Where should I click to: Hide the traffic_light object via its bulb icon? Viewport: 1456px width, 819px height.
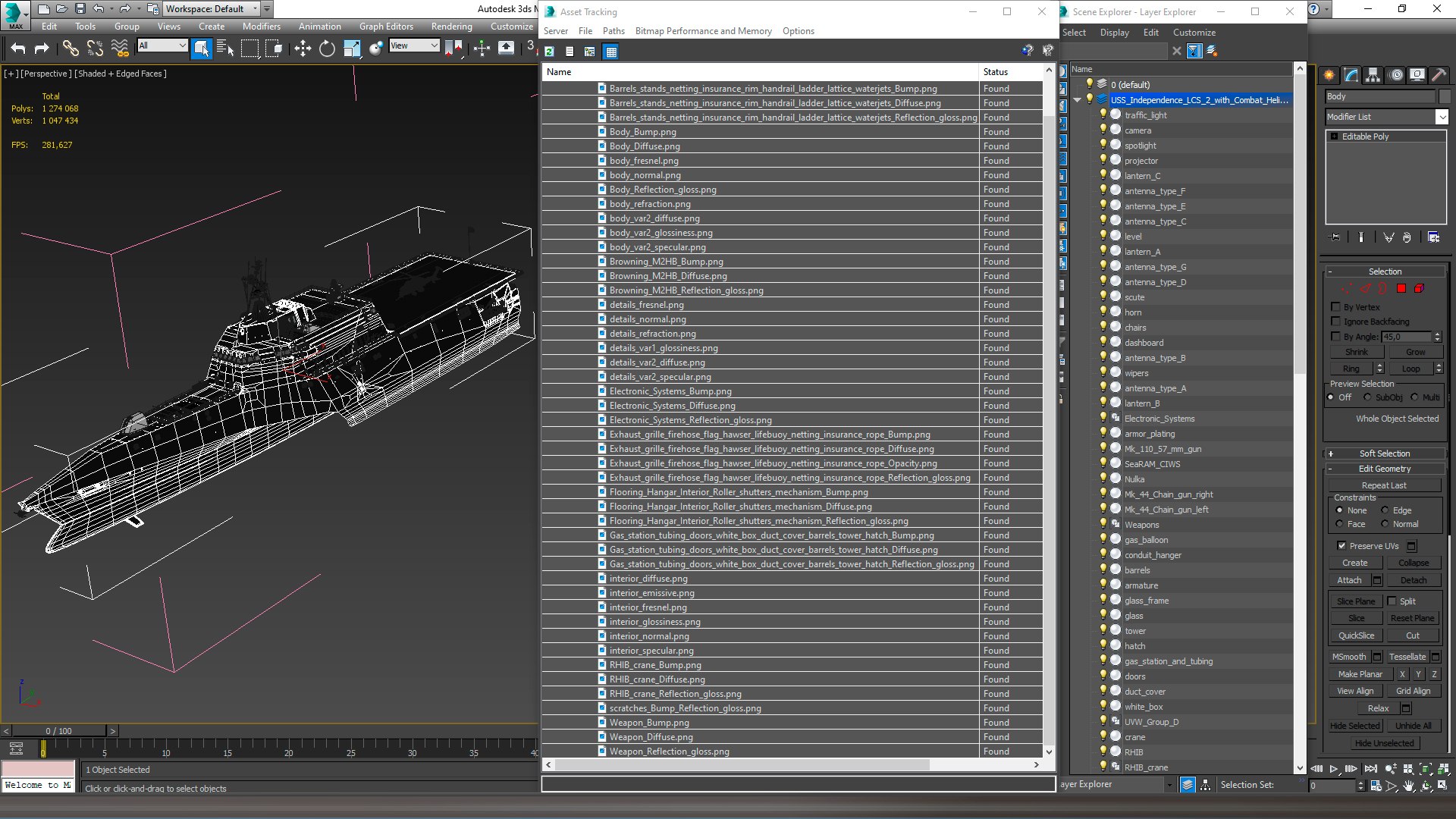tap(1103, 115)
